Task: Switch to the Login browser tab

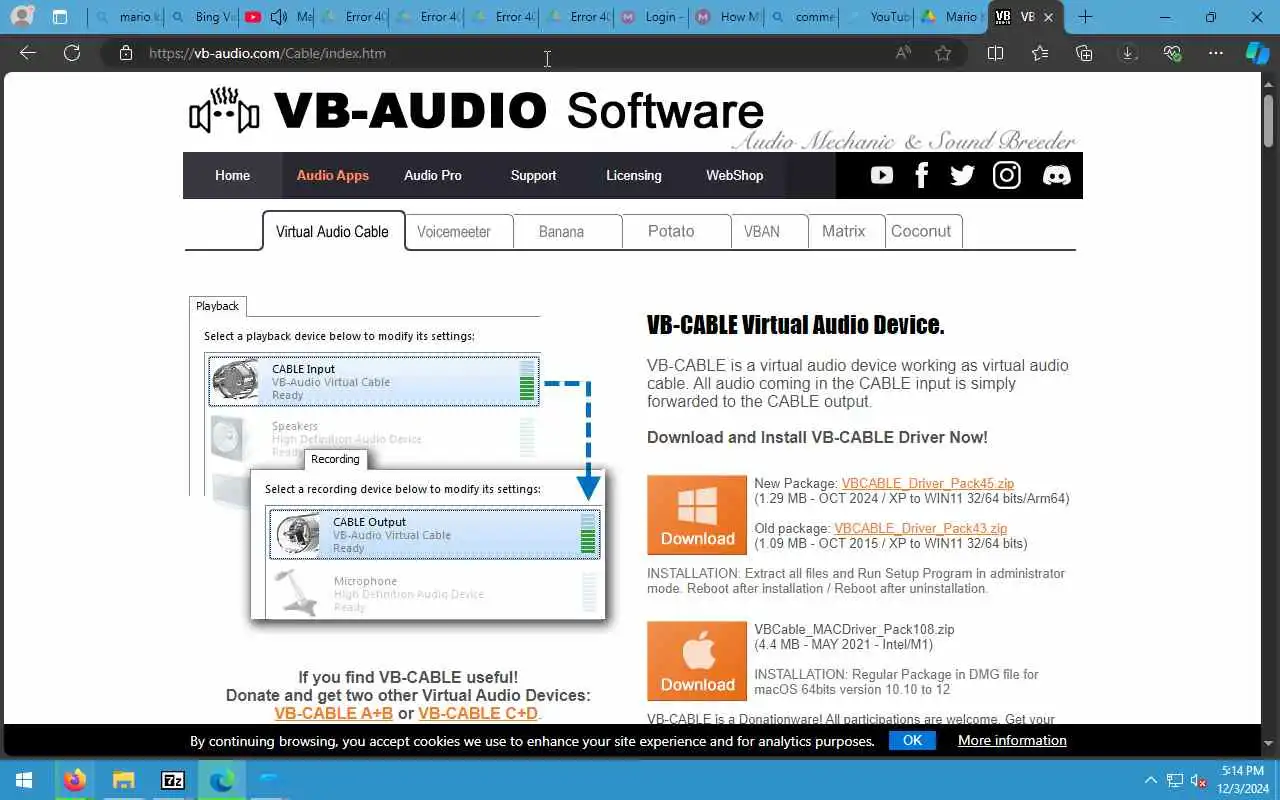Action: 651,16
